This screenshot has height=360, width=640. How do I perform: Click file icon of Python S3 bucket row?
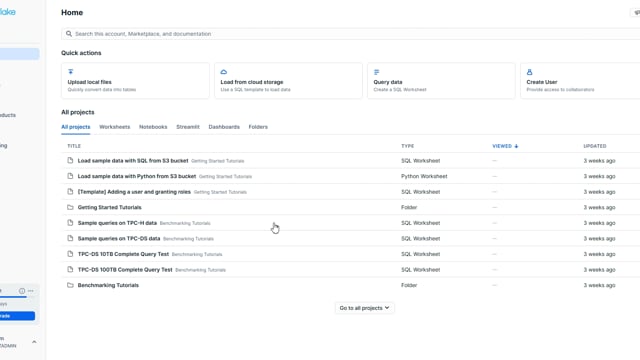70,176
